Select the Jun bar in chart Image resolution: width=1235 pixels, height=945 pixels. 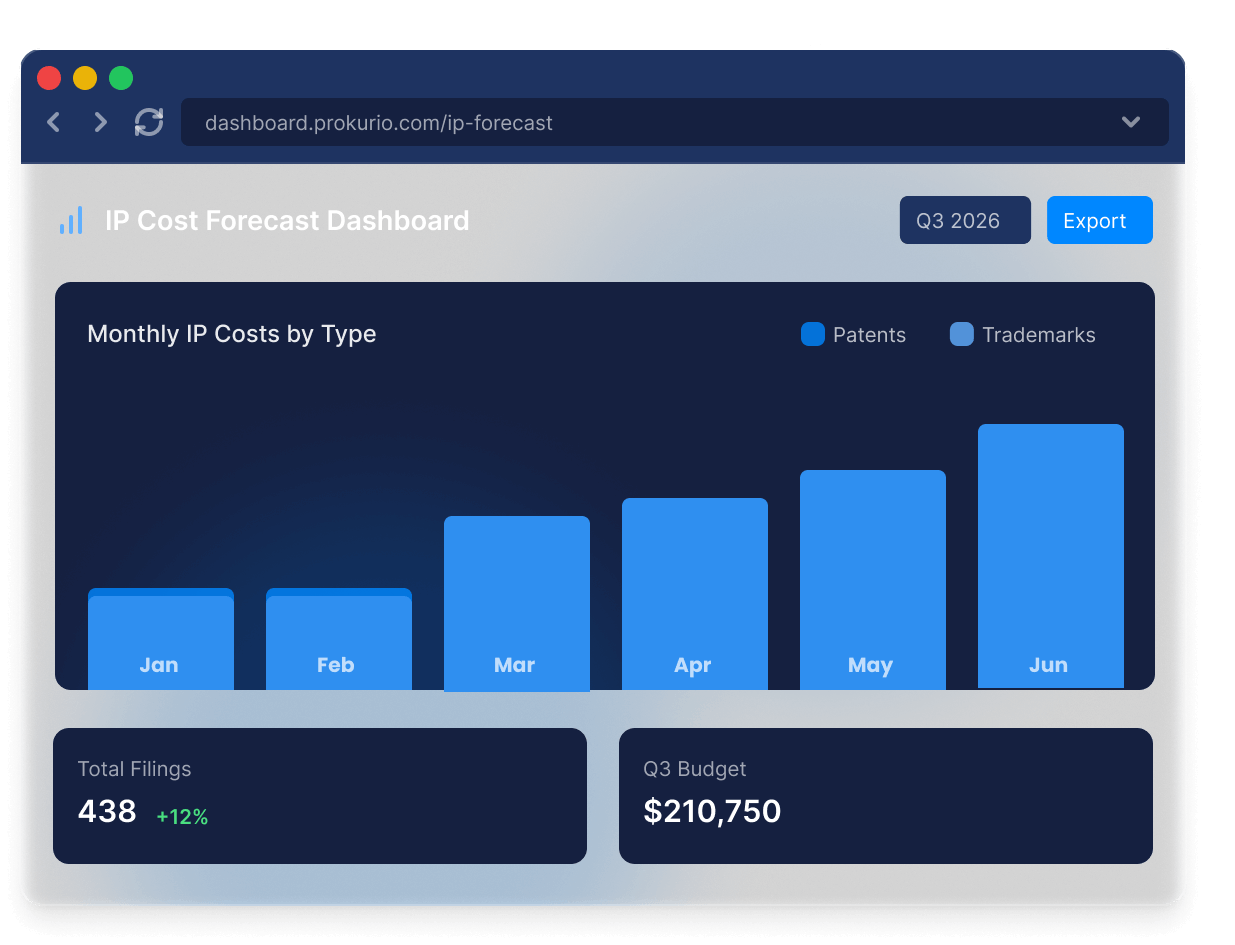pos(1051,556)
